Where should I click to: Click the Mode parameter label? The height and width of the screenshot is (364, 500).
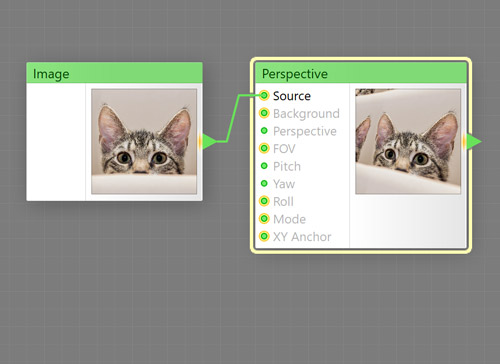pos(289,219)
